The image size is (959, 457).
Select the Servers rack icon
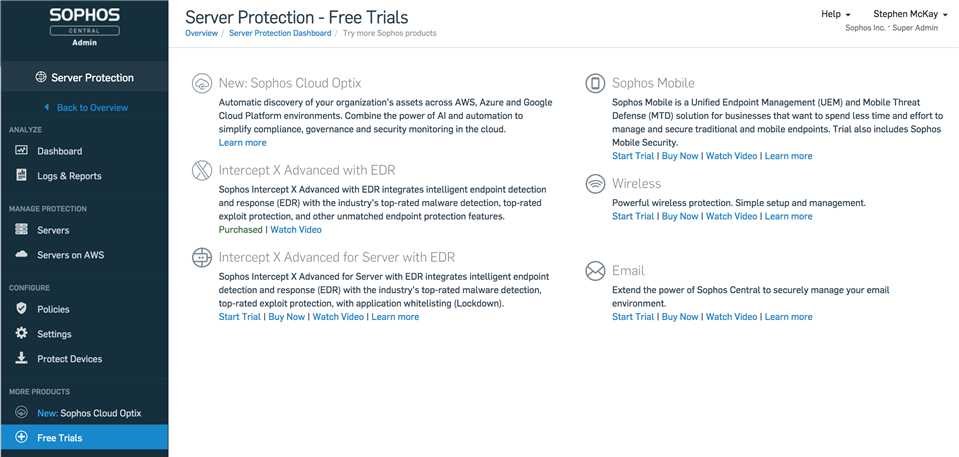click(x=21, y=230)
